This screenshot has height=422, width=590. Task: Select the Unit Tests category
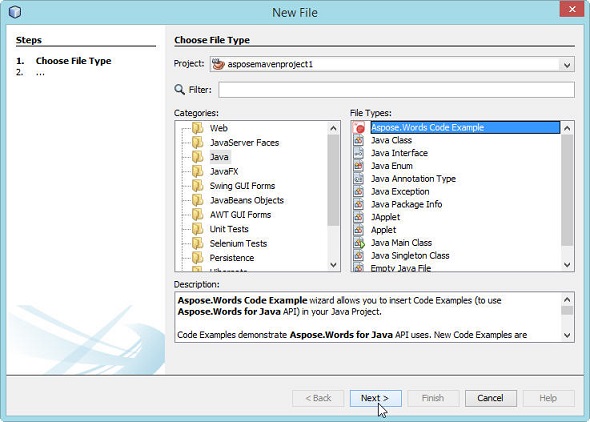click(229, 229)
